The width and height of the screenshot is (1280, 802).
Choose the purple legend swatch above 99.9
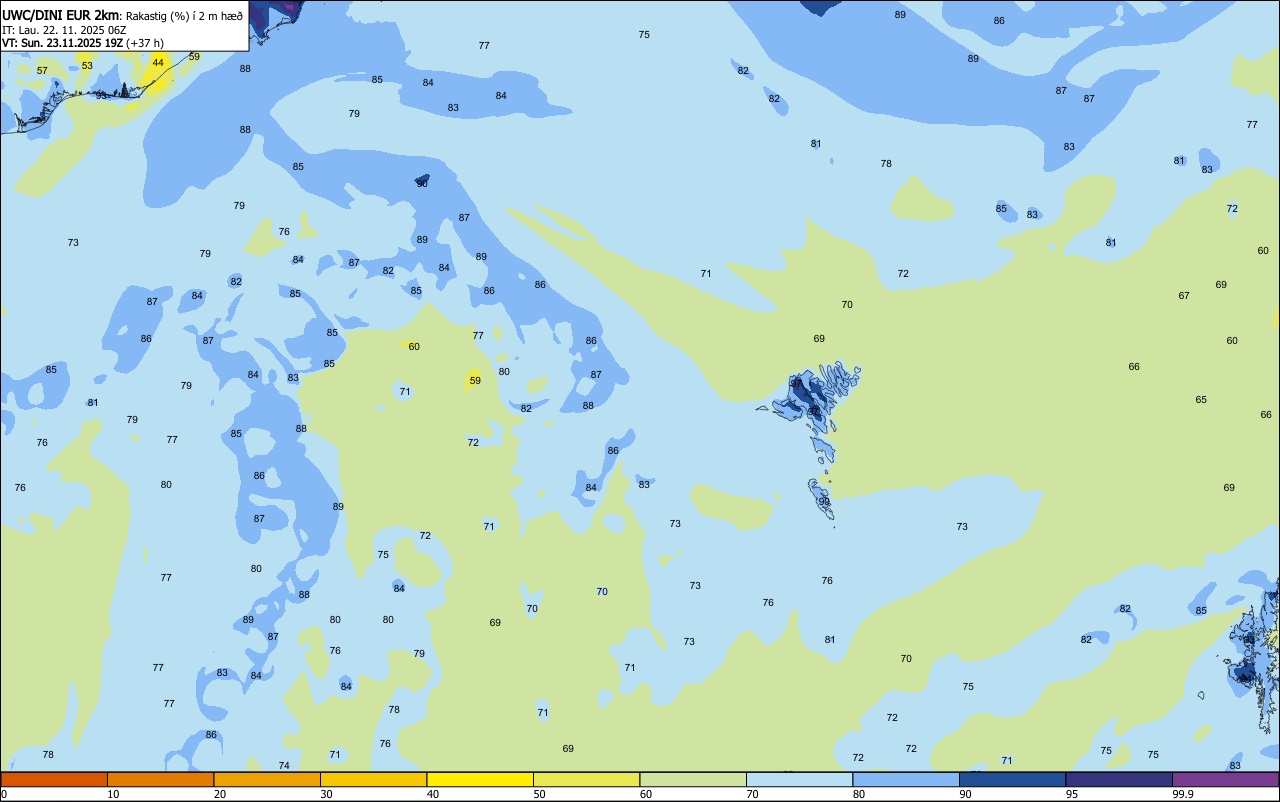pos(1225,779)
